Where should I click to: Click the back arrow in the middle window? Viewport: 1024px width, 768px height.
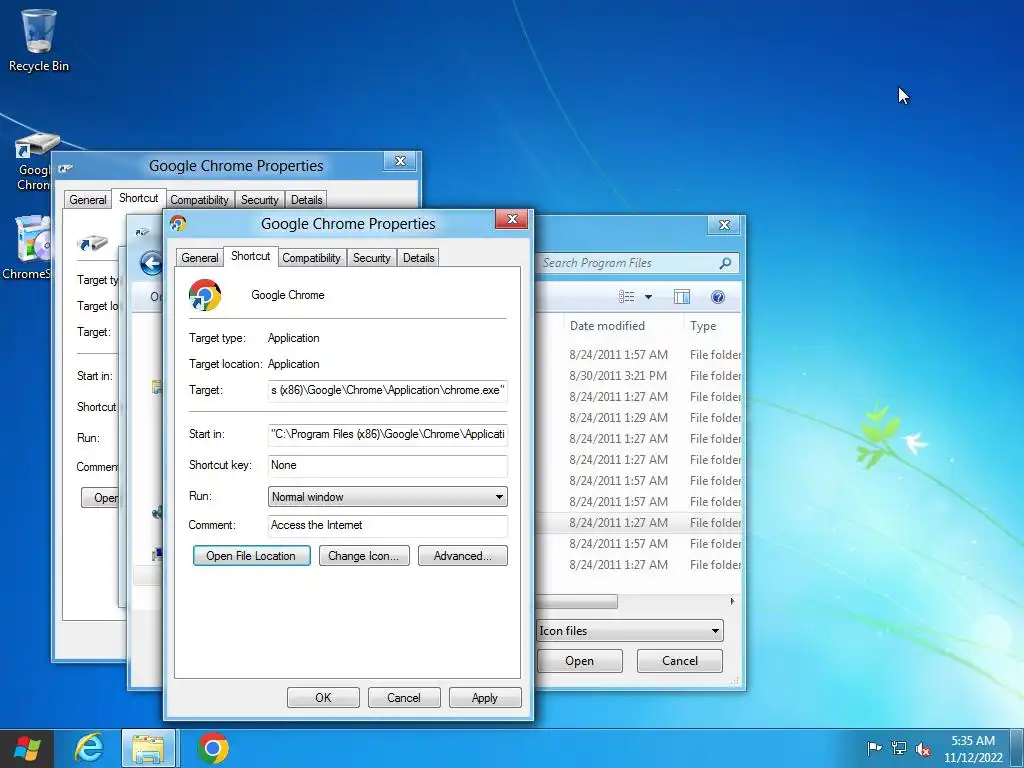[x=152, y=264]
